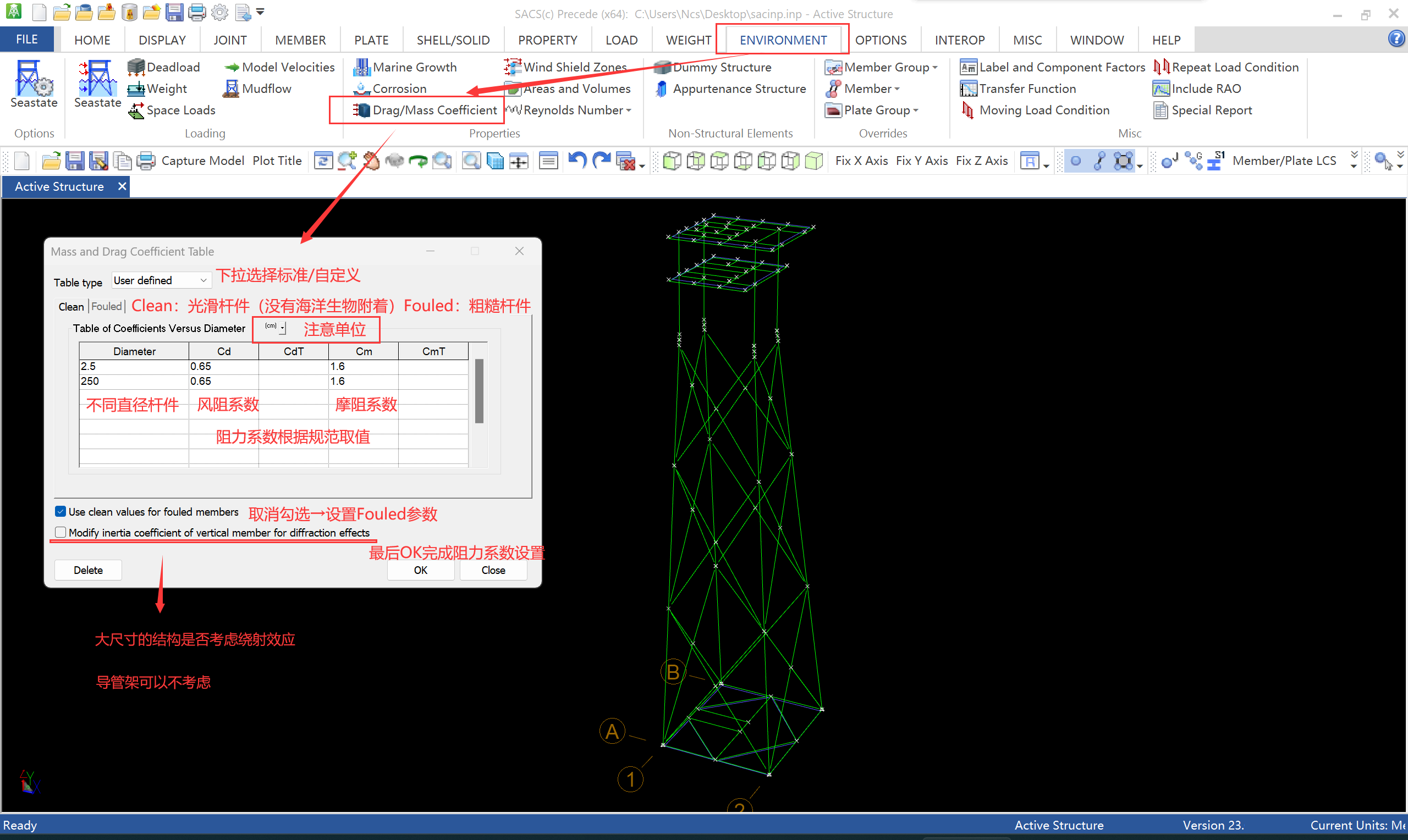Enable Modify inertia coefficient for diffraction effects
Viewport: 1408px width, 840px height.
(x=61, y=533)
